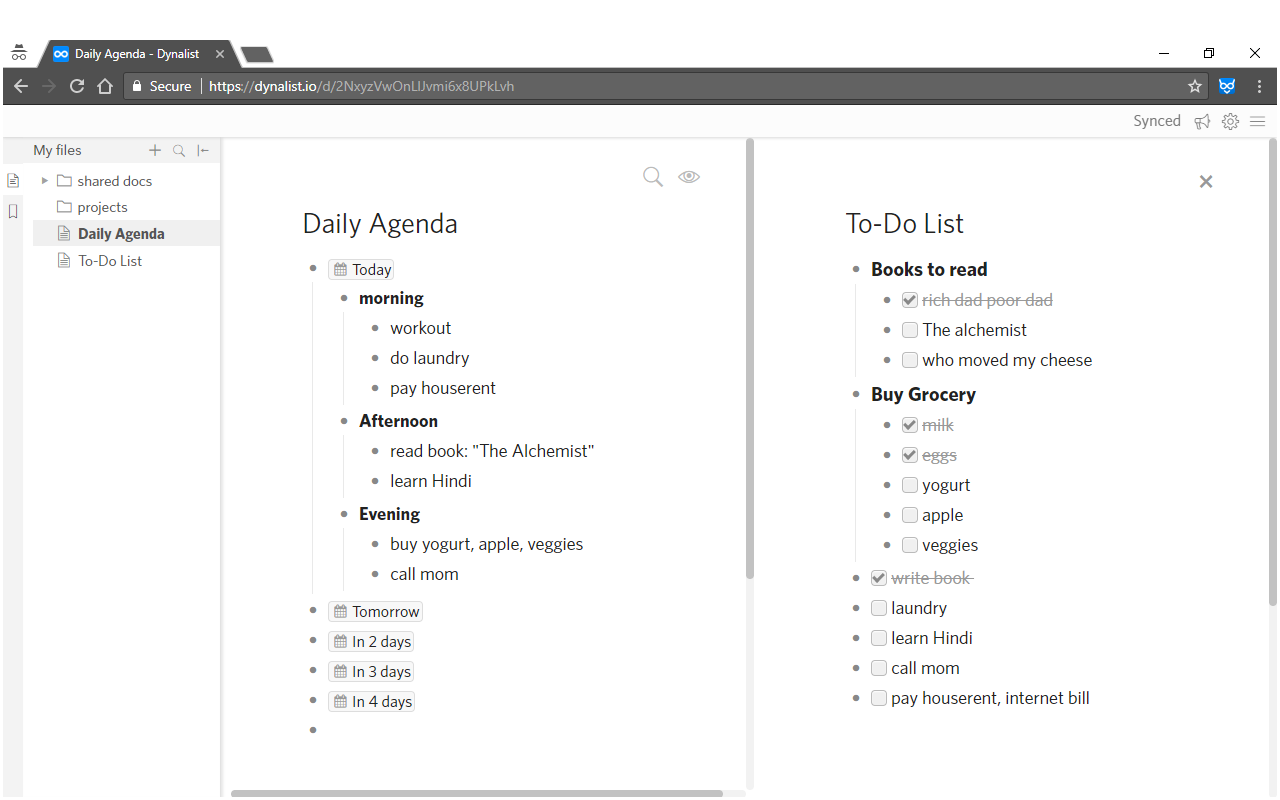Click the bullet beside the Today item
This screenshot has width=1280, height=800.
[313, 269]
